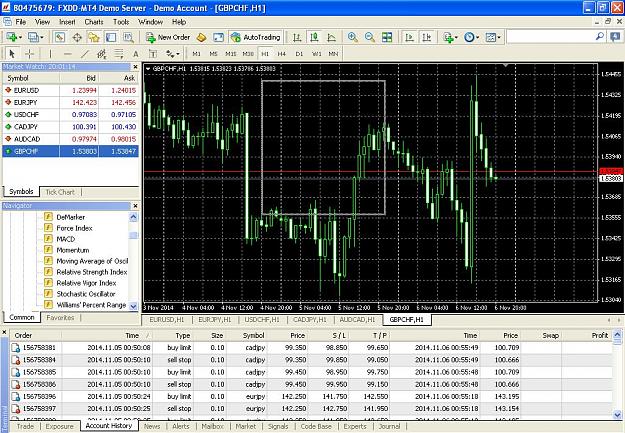The height and width of the screenshot is (433, 625).
Task: Toggle the AutoTrading button
Action: coord(256,37)
